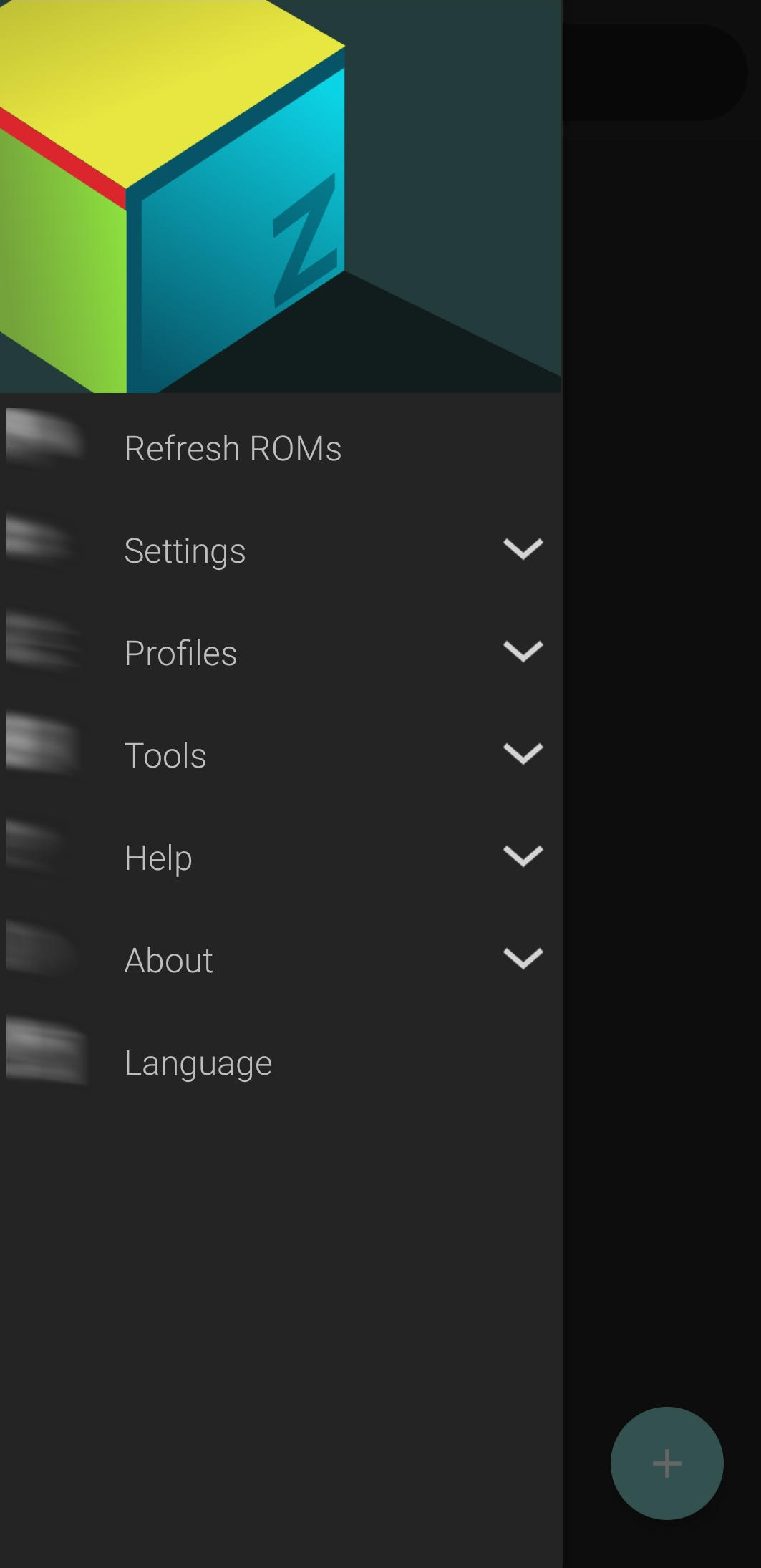Image resolution: width=761 pixels, height=1568 pixels.
Task: Click the icon left of Help
Action: (37, 846)
